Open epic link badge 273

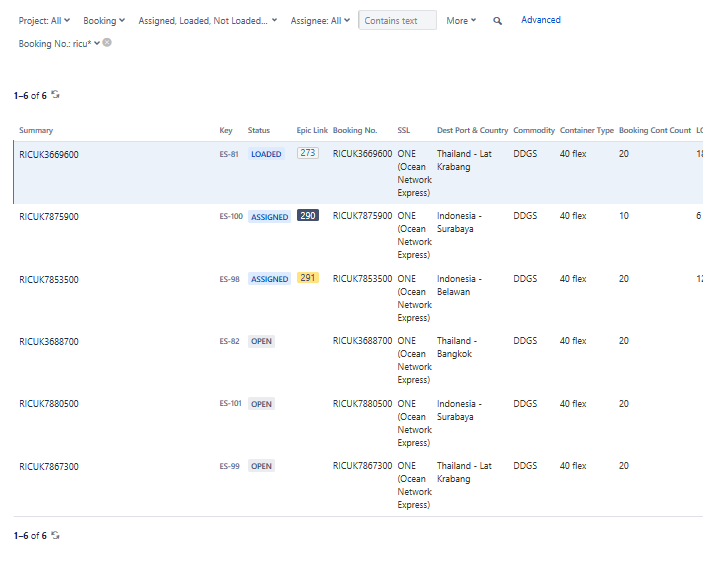308,153
